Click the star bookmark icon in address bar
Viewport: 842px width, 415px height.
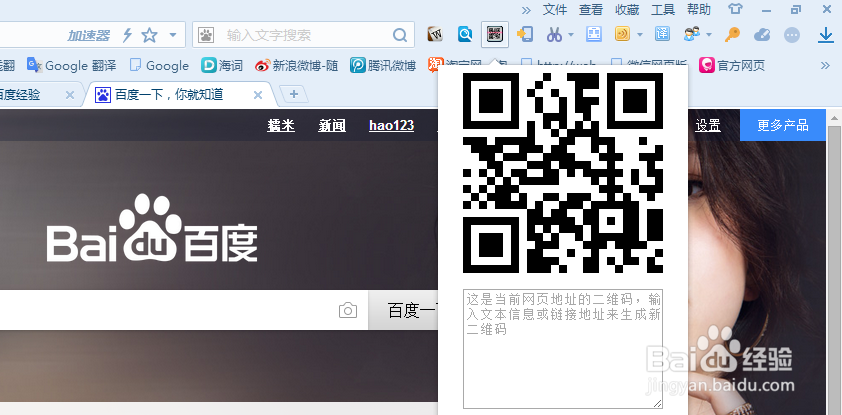pyautogui.click(x=149, y=35)
